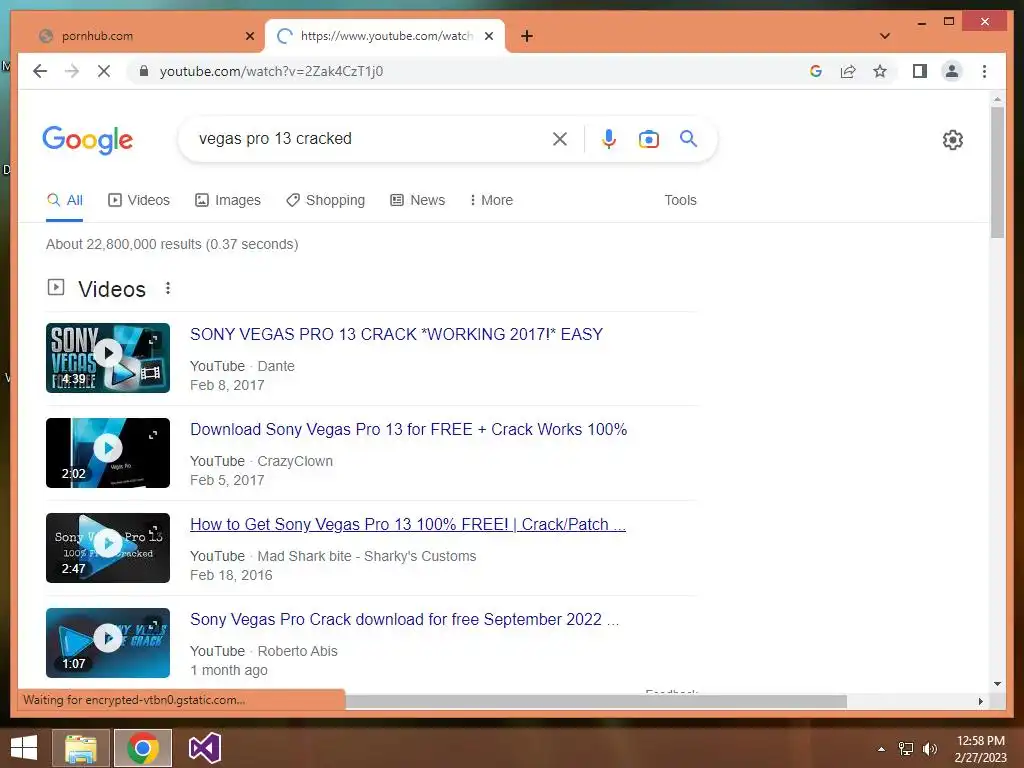Open the search Tools options
1024x768 pixels.
pos(680,200)
